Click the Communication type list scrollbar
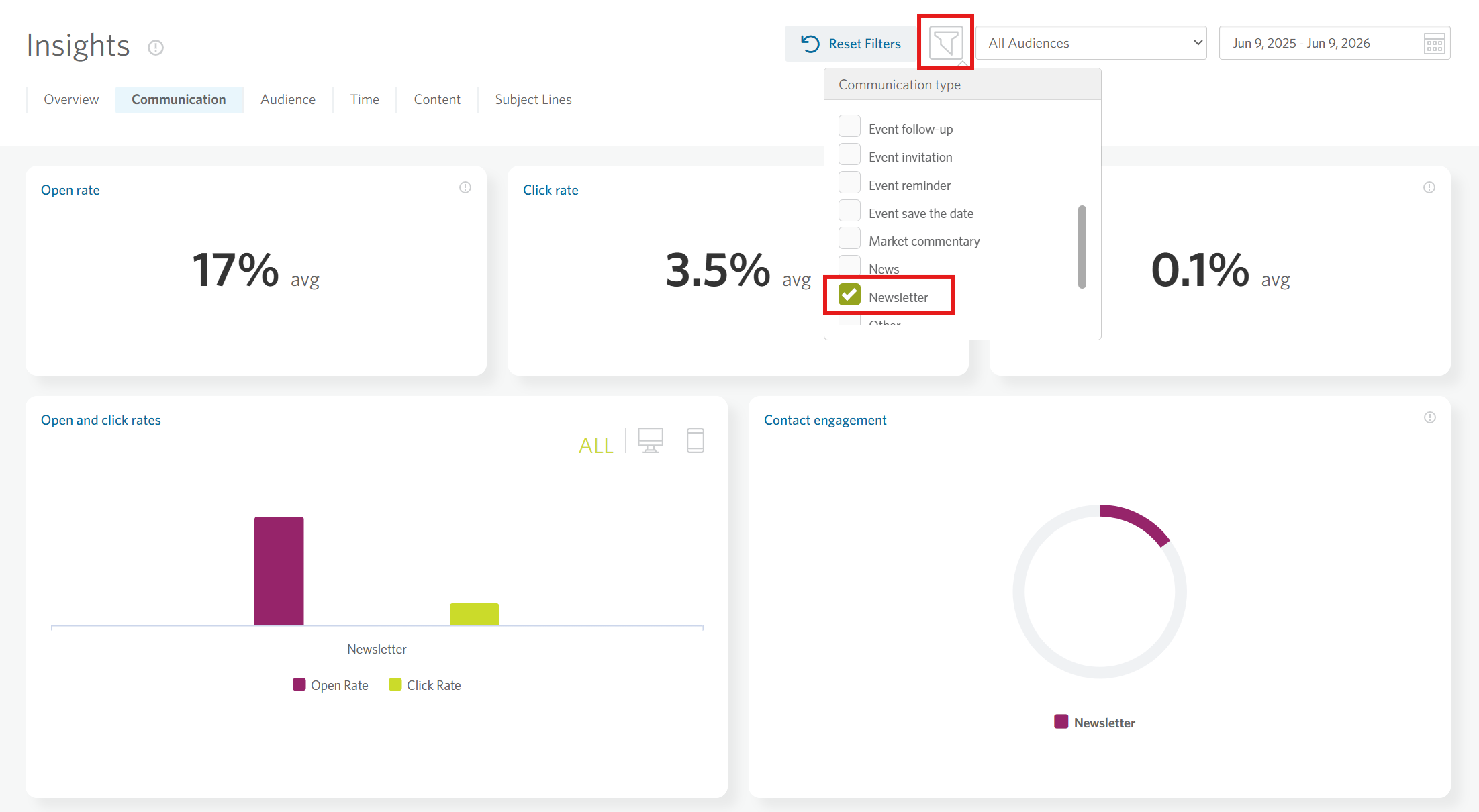Image resolution: width=1479 pixels, height=812 pixels. click(1082, 247)
